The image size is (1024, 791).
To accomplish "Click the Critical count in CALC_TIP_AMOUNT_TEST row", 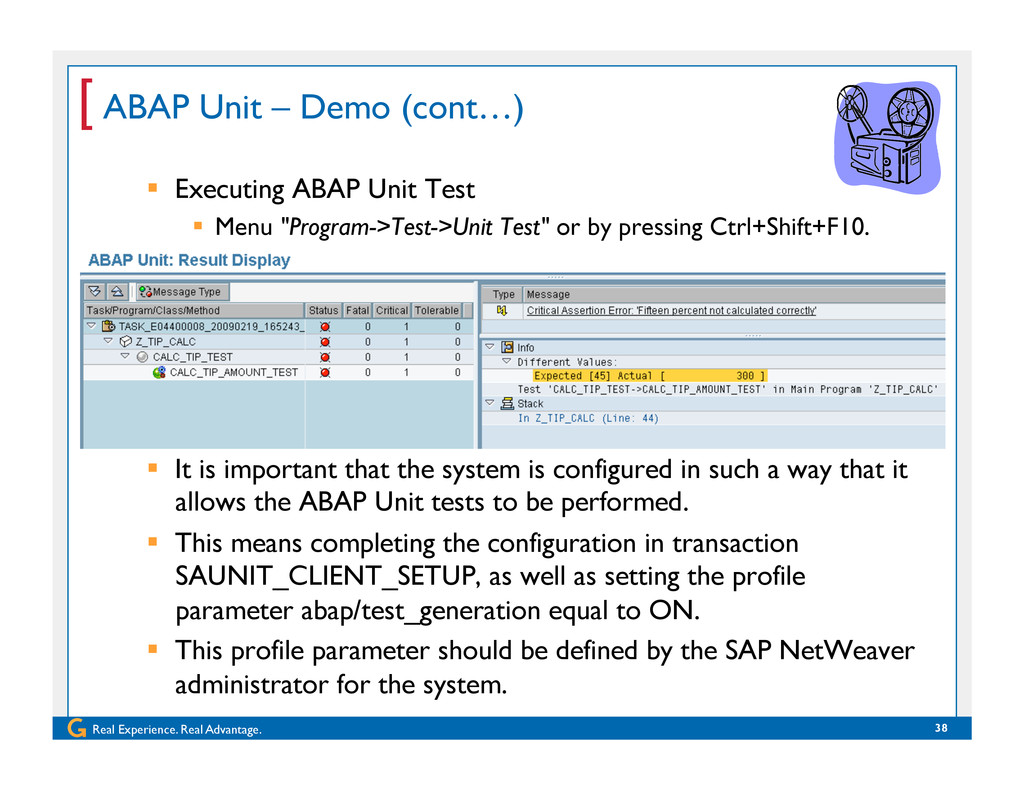I will pos(406,372).
